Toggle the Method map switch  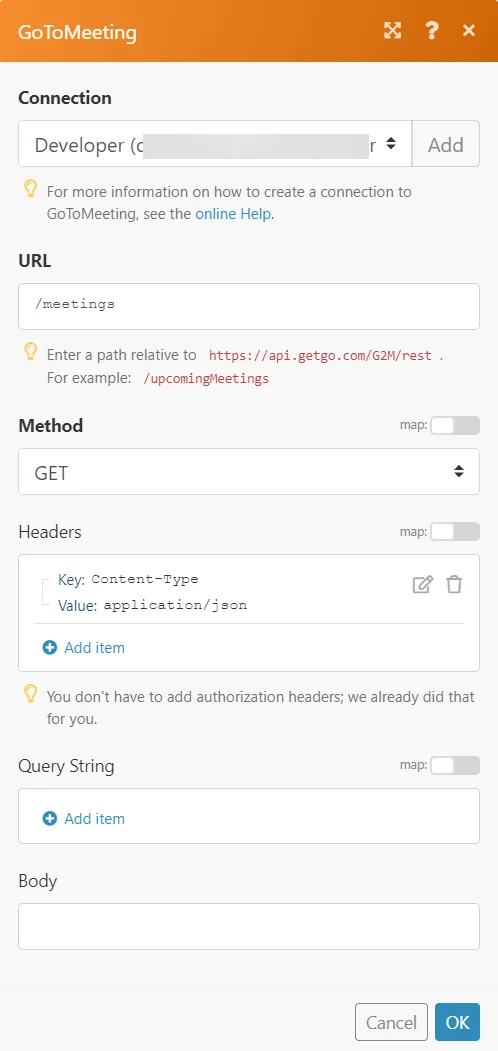[455, 426]
